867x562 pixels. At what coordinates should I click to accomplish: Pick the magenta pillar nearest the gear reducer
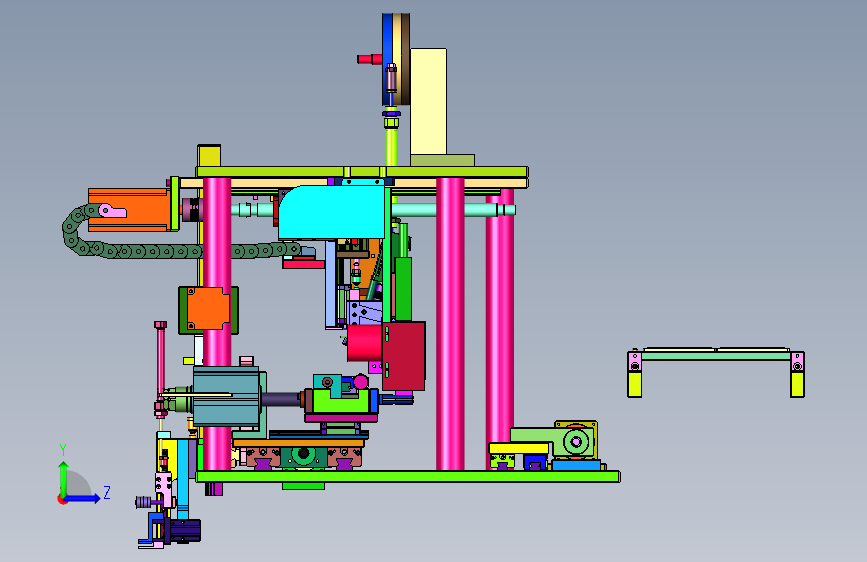point(500,329)
